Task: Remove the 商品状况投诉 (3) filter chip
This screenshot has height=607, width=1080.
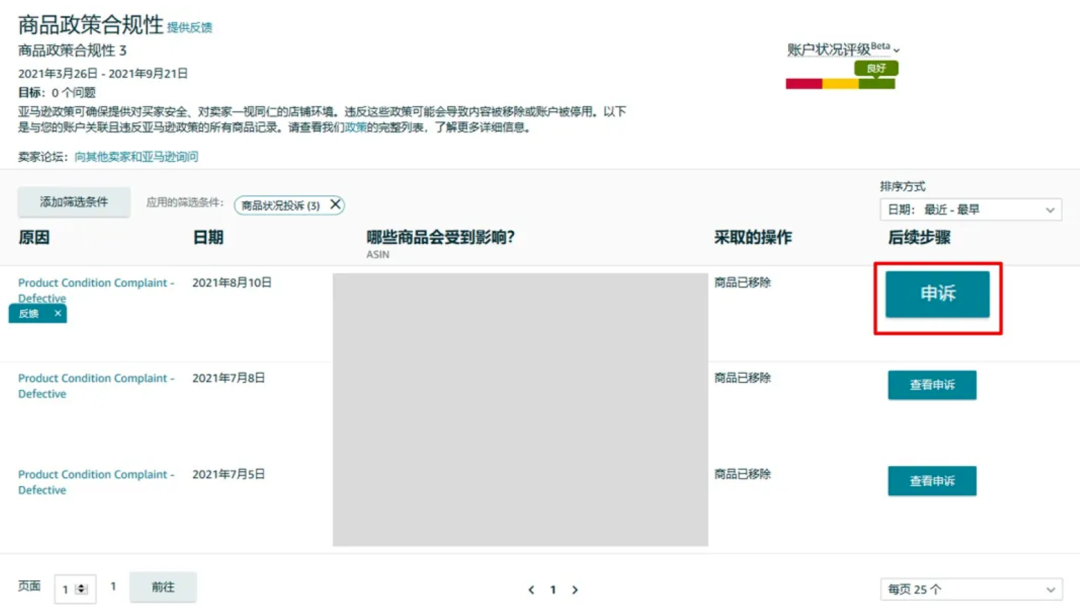Action: coord(336,205)
